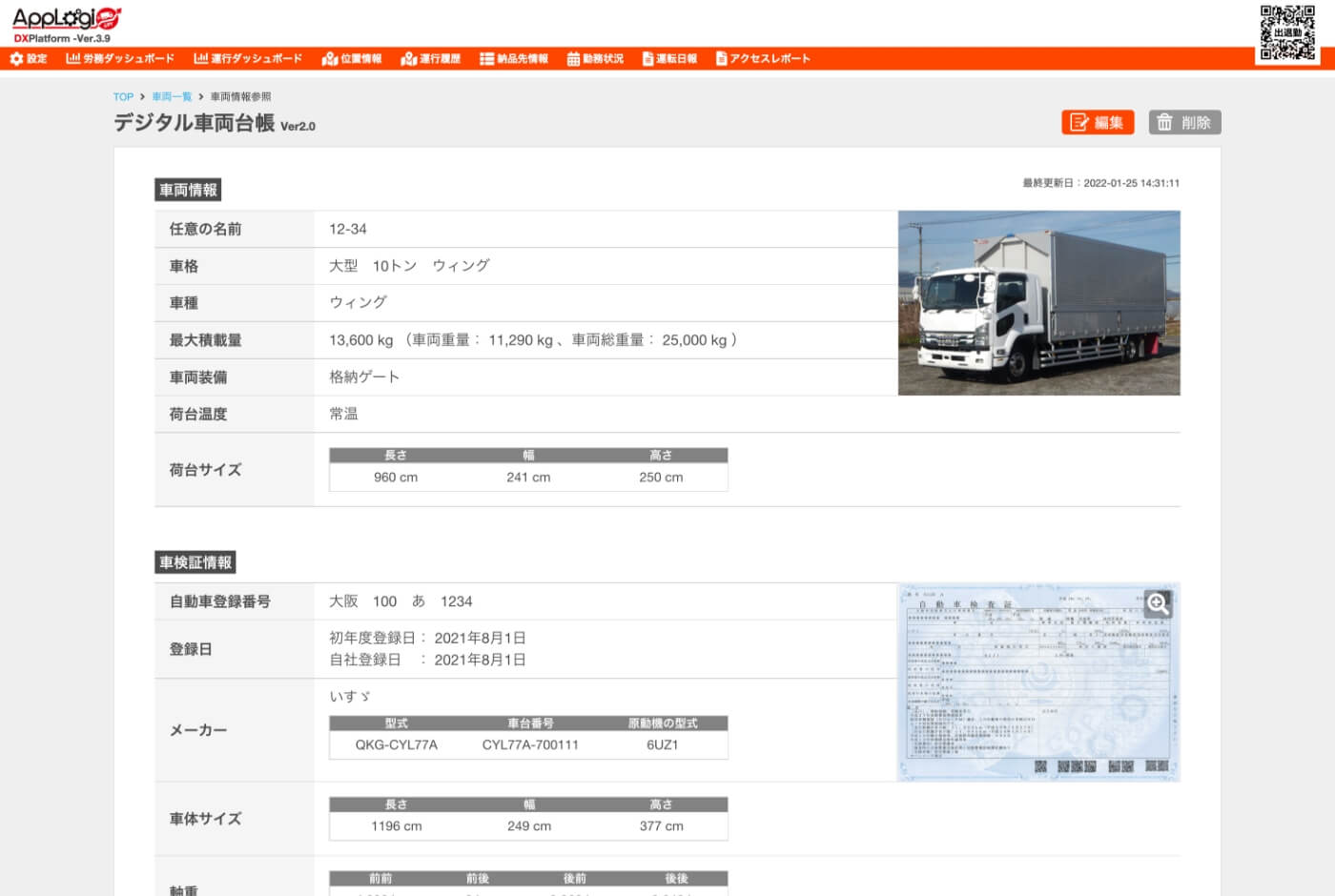Click the 377 cm body height
The image size is (1335, 896).
click(662, 826)
